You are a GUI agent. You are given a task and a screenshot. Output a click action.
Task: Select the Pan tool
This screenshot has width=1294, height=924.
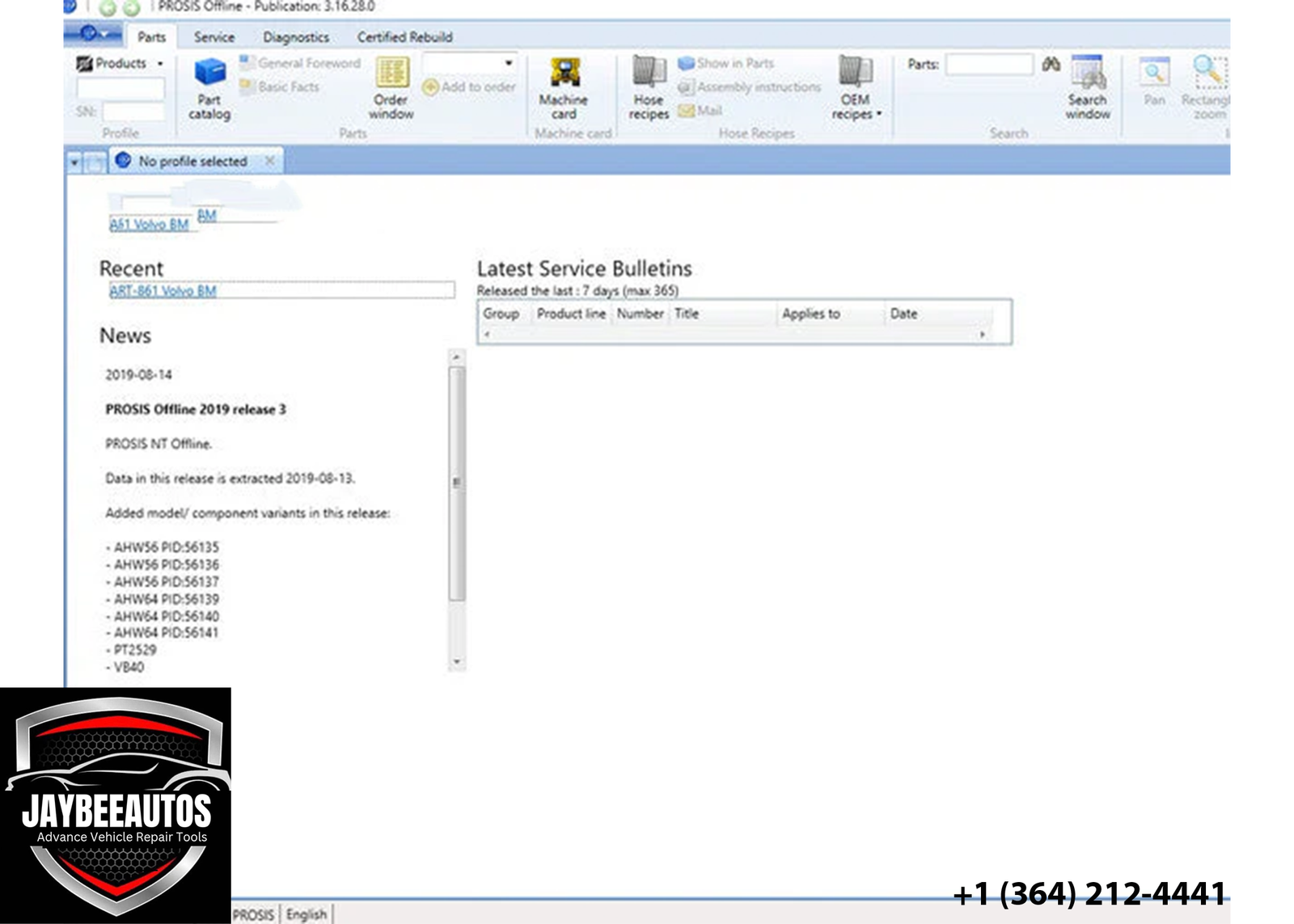1154,82
